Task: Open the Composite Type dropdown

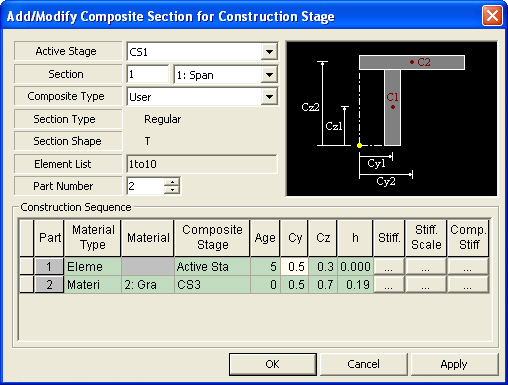Action: pos(269,97)
